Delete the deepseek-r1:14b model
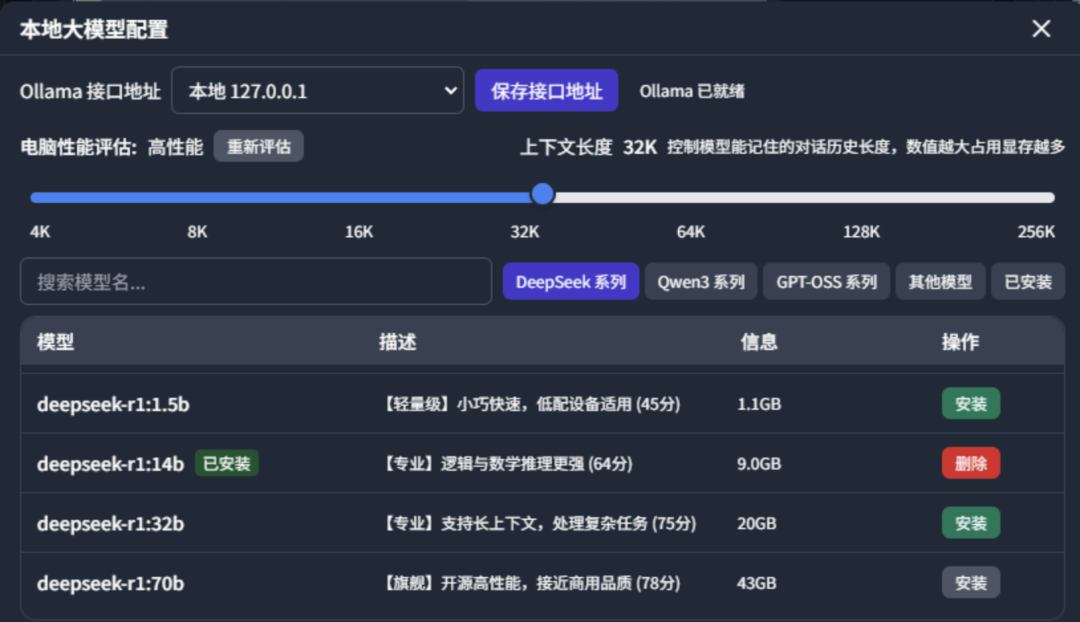 (970, 464)
